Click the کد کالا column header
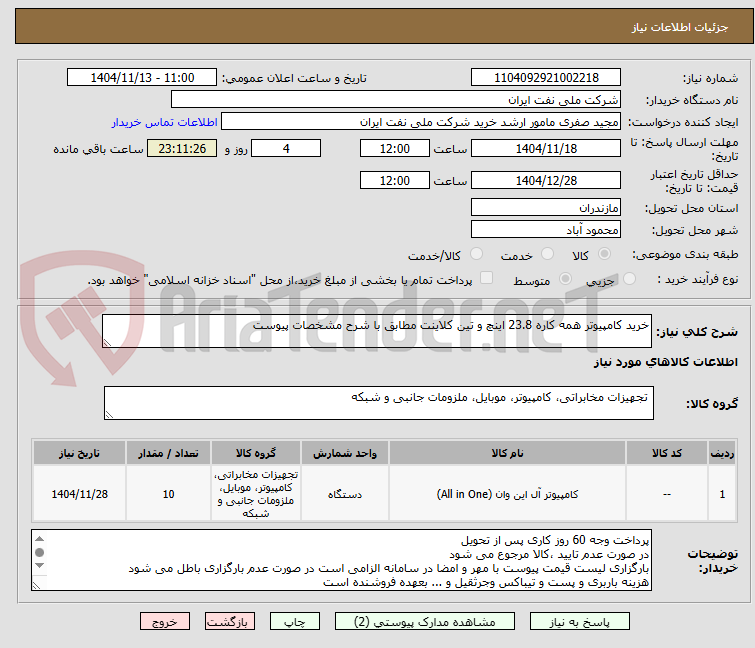 (x=666, y=453)
